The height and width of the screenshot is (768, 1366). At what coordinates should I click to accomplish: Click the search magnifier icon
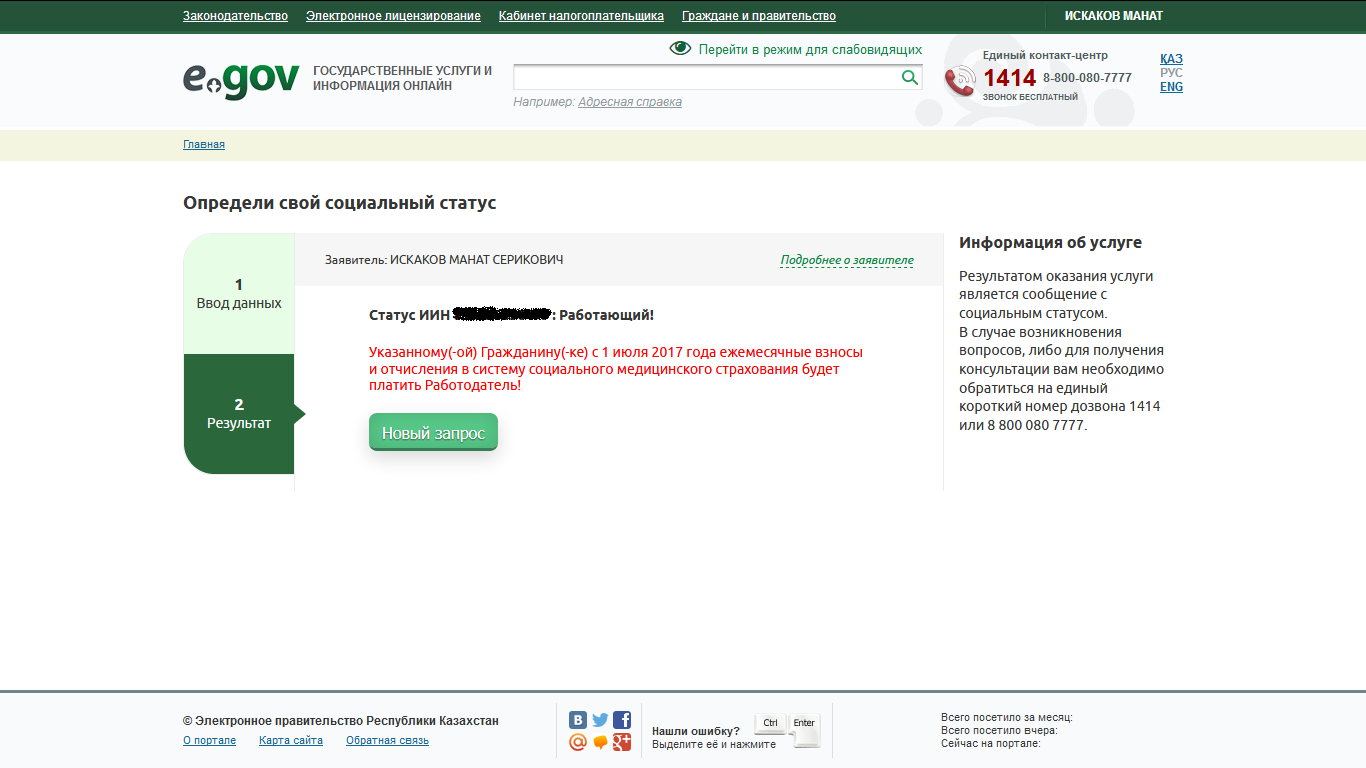coord(909,78)
